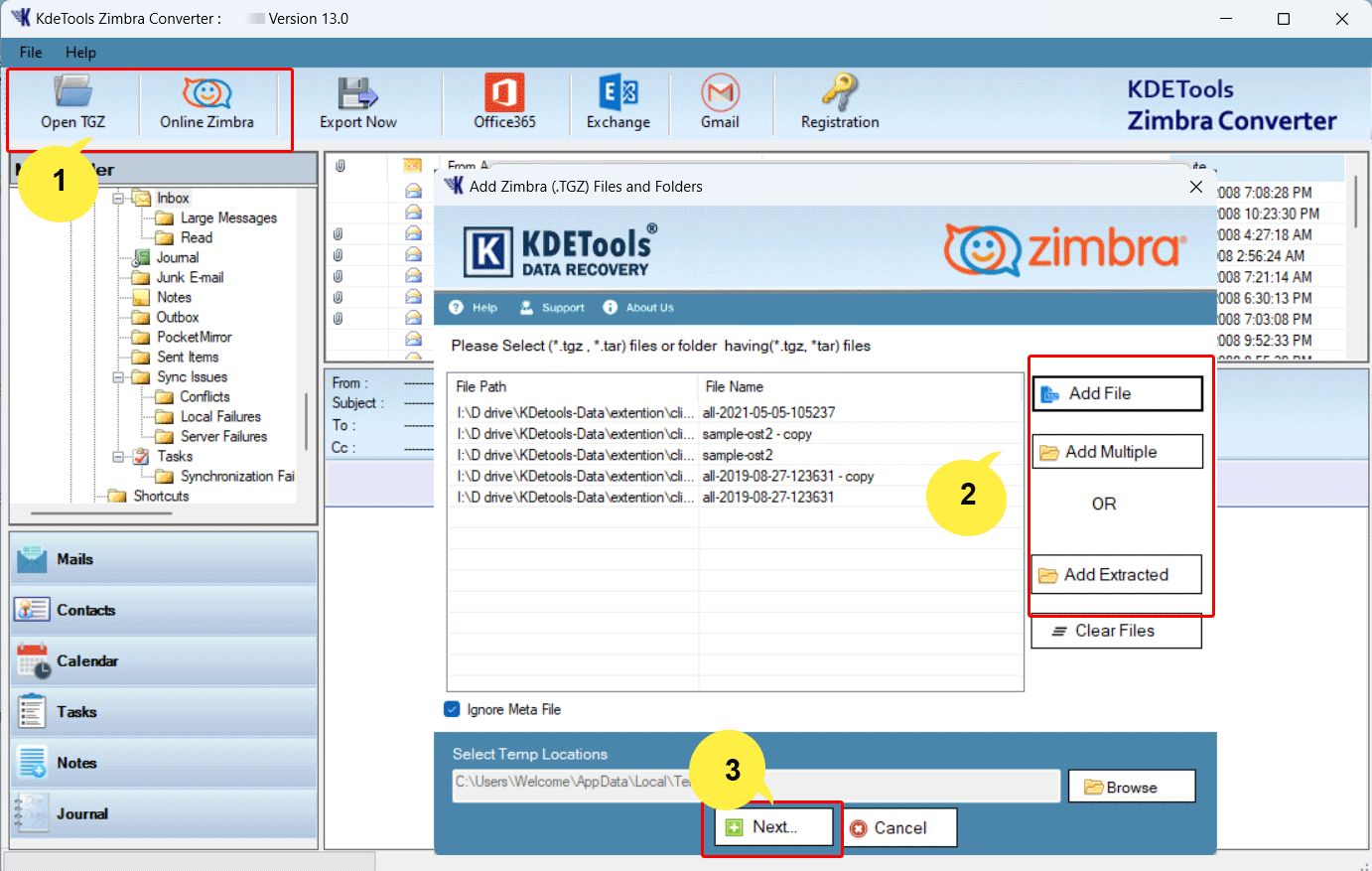
Task: Select file row all-2021-05-05-105237
Action: pos(736,412)
